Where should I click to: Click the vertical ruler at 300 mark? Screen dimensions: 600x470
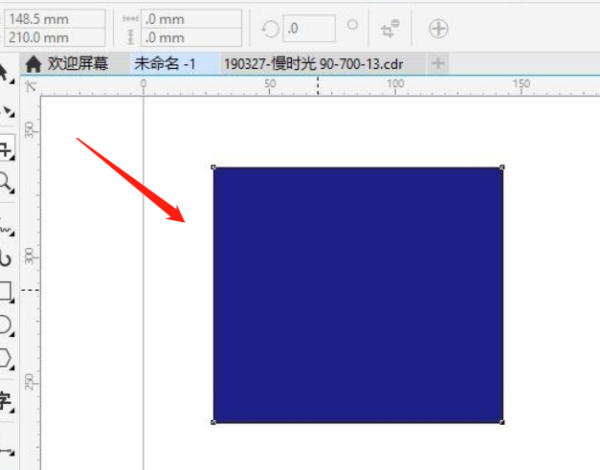tap(30, 256)
